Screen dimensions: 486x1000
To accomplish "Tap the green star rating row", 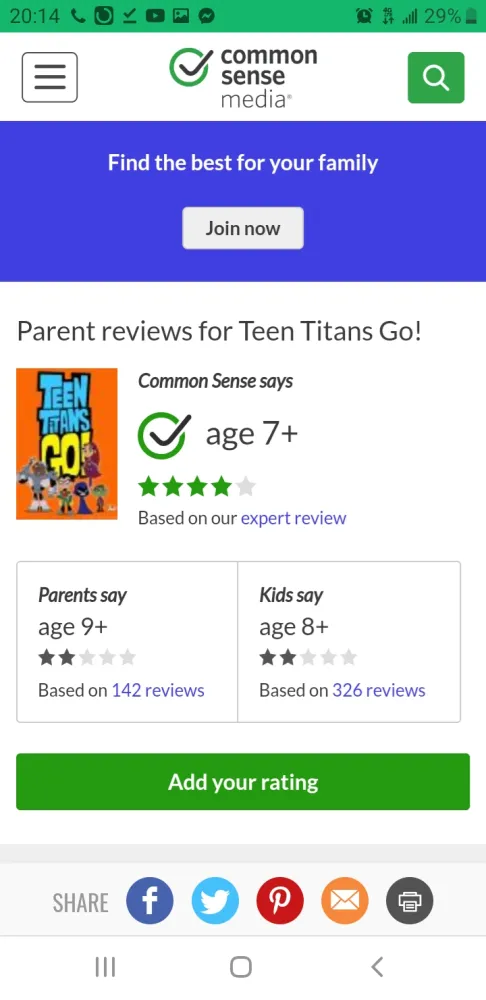I will point(197,487).
